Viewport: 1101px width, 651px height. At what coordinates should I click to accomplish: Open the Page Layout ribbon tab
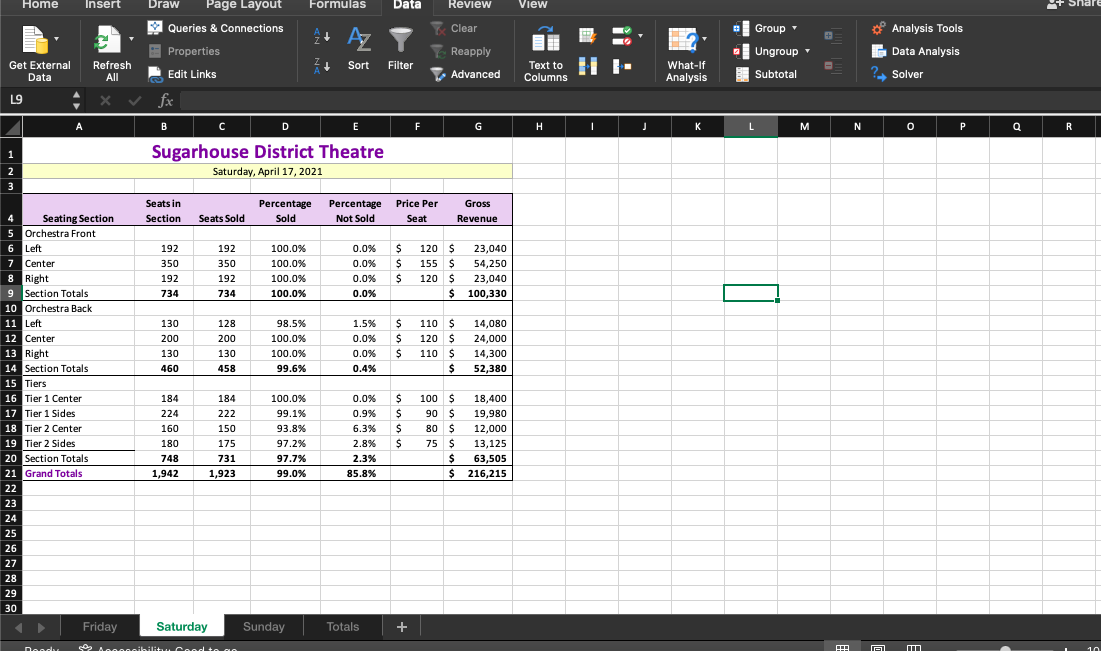tap(244, 5)
